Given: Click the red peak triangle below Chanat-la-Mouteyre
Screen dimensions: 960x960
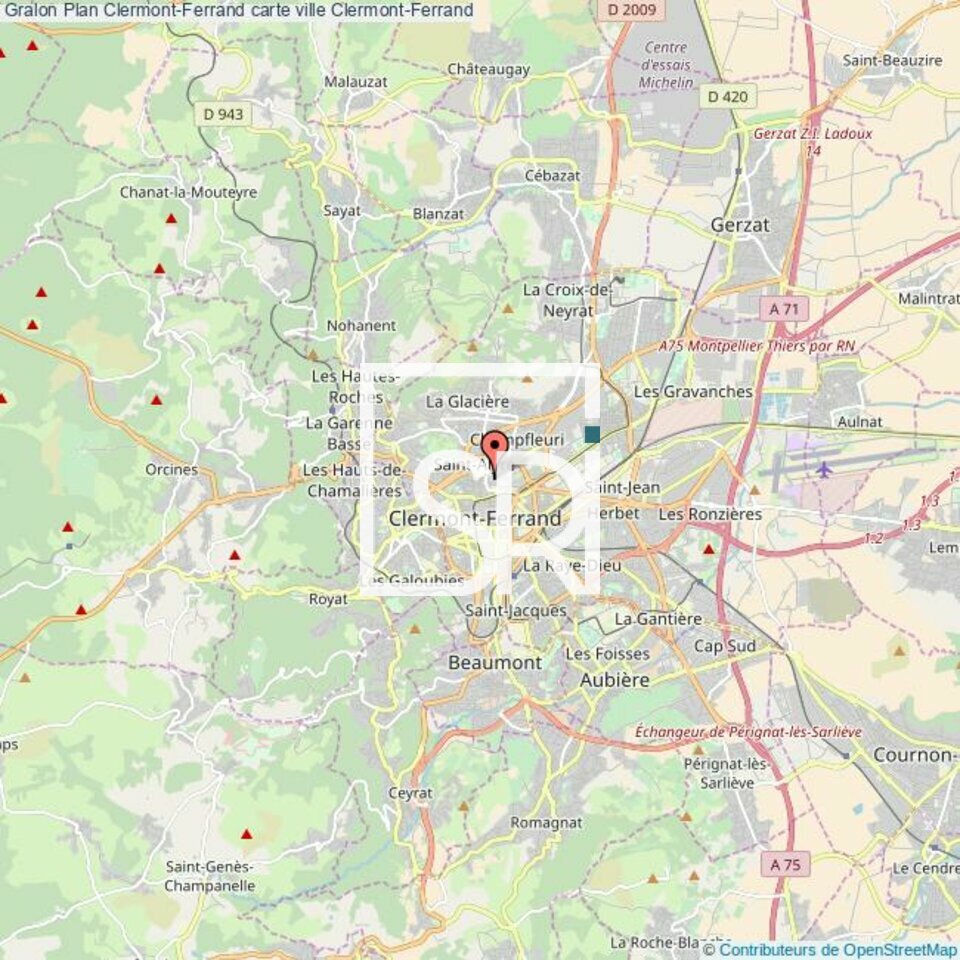Looking at the screenshot, I should [x=171, y=218].
